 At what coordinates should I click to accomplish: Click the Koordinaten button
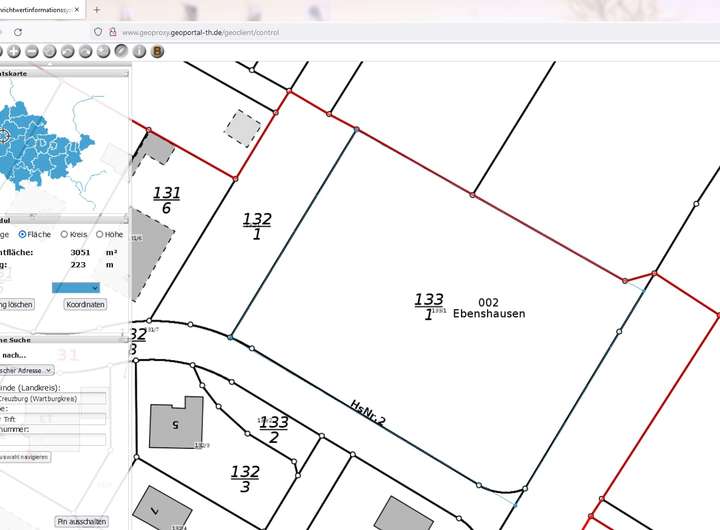point(85,304)
